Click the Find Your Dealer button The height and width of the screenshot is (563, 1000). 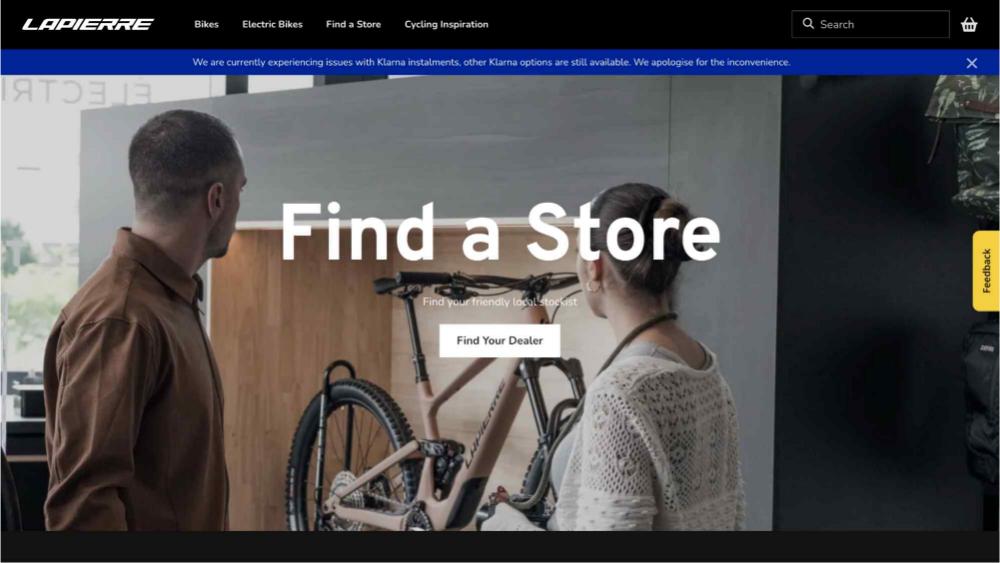click(499, 340)
